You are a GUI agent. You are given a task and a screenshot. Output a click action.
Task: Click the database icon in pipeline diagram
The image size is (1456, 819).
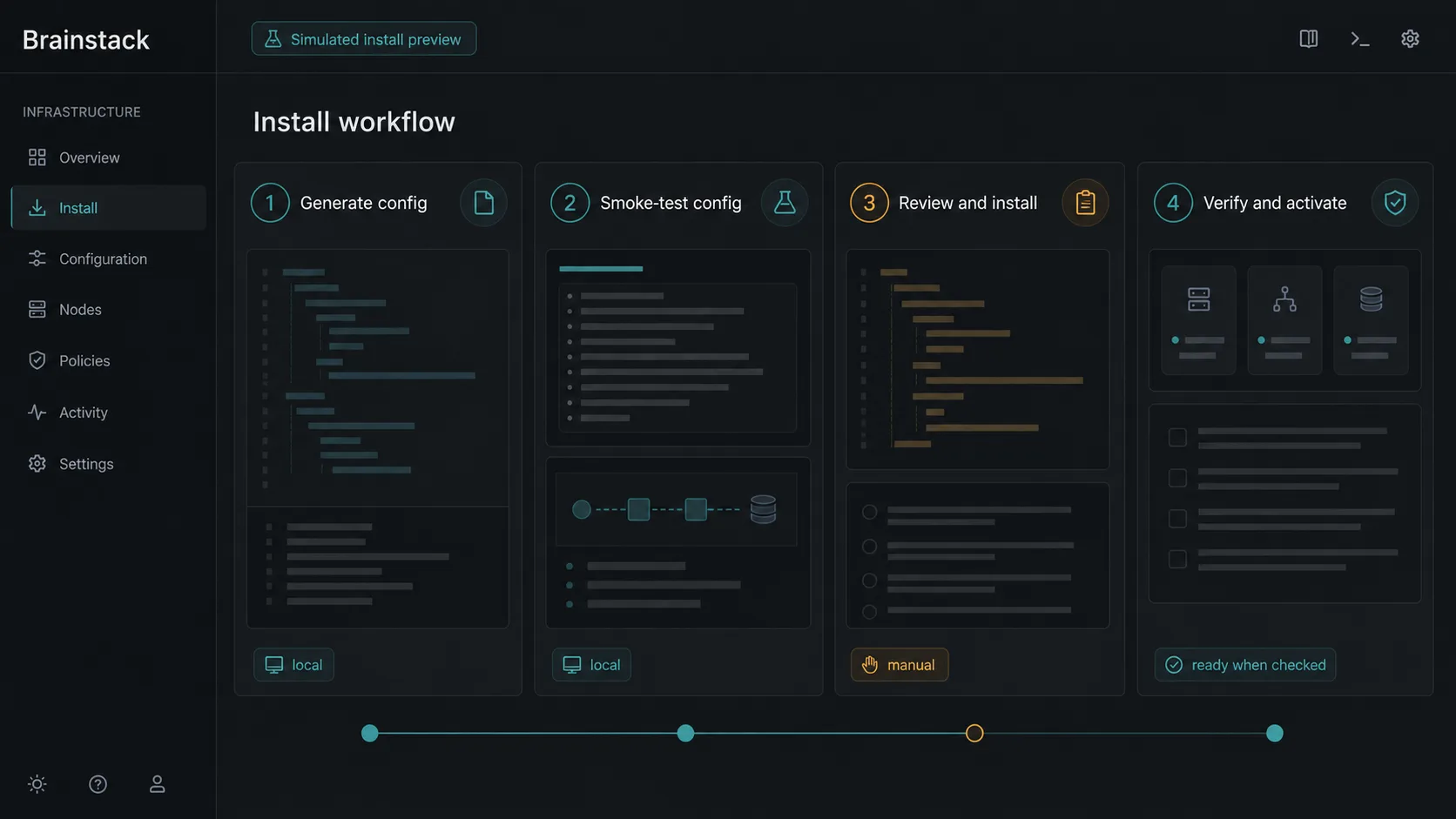click(x=763, y=509)
